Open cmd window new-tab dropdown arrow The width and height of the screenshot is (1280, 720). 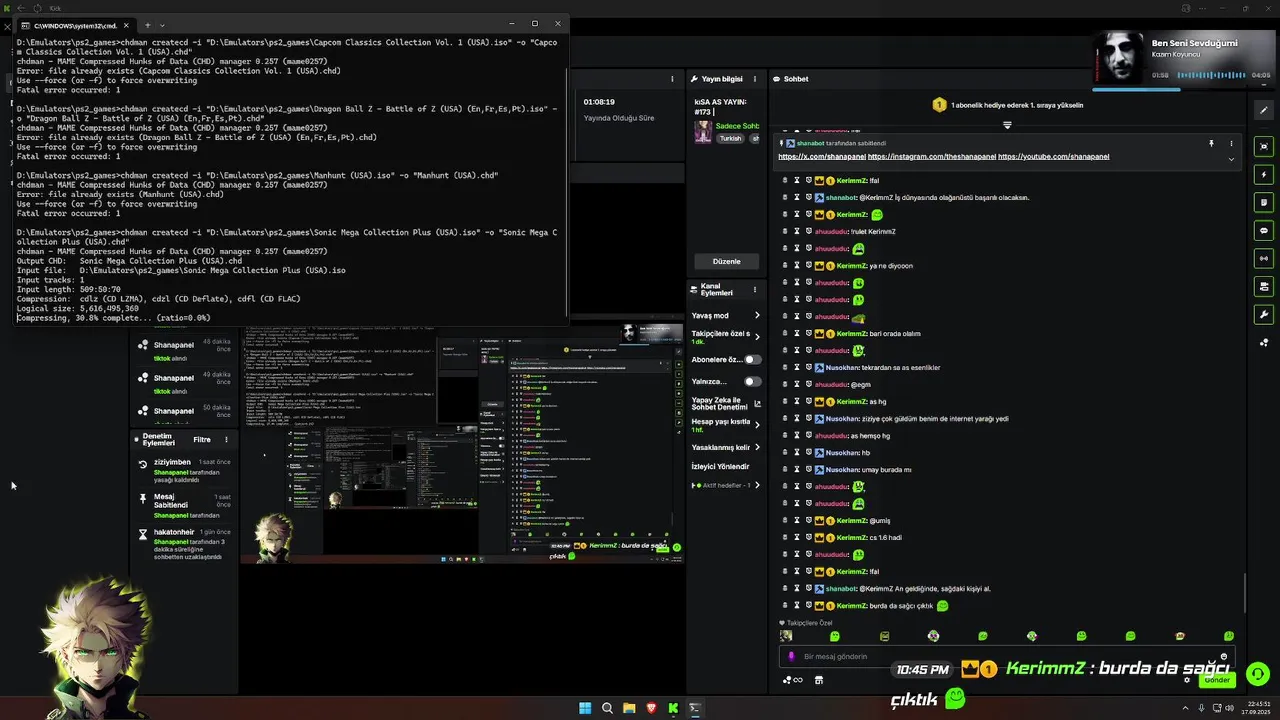pyautogui.click(x=162, y=25)
